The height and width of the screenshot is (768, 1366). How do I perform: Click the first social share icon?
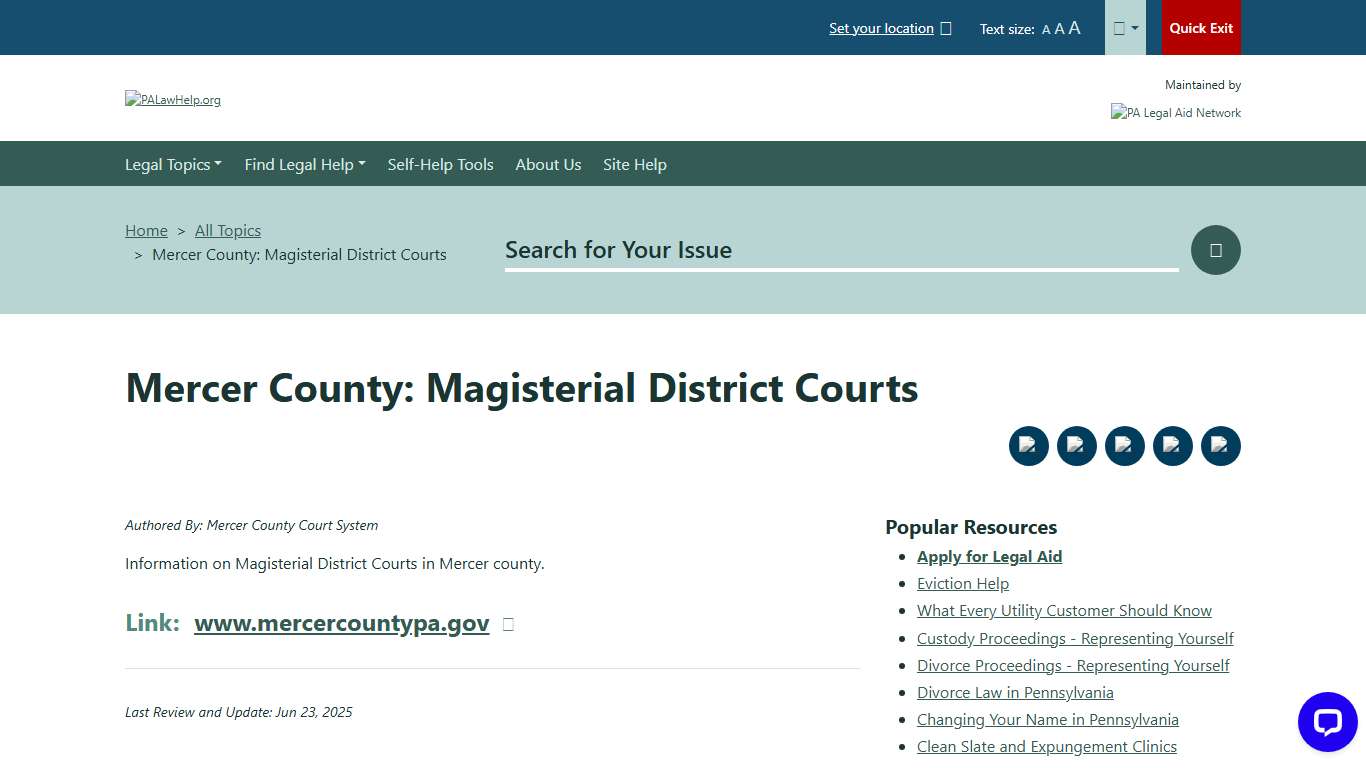pyautogui.click(x=1029, y=446)
